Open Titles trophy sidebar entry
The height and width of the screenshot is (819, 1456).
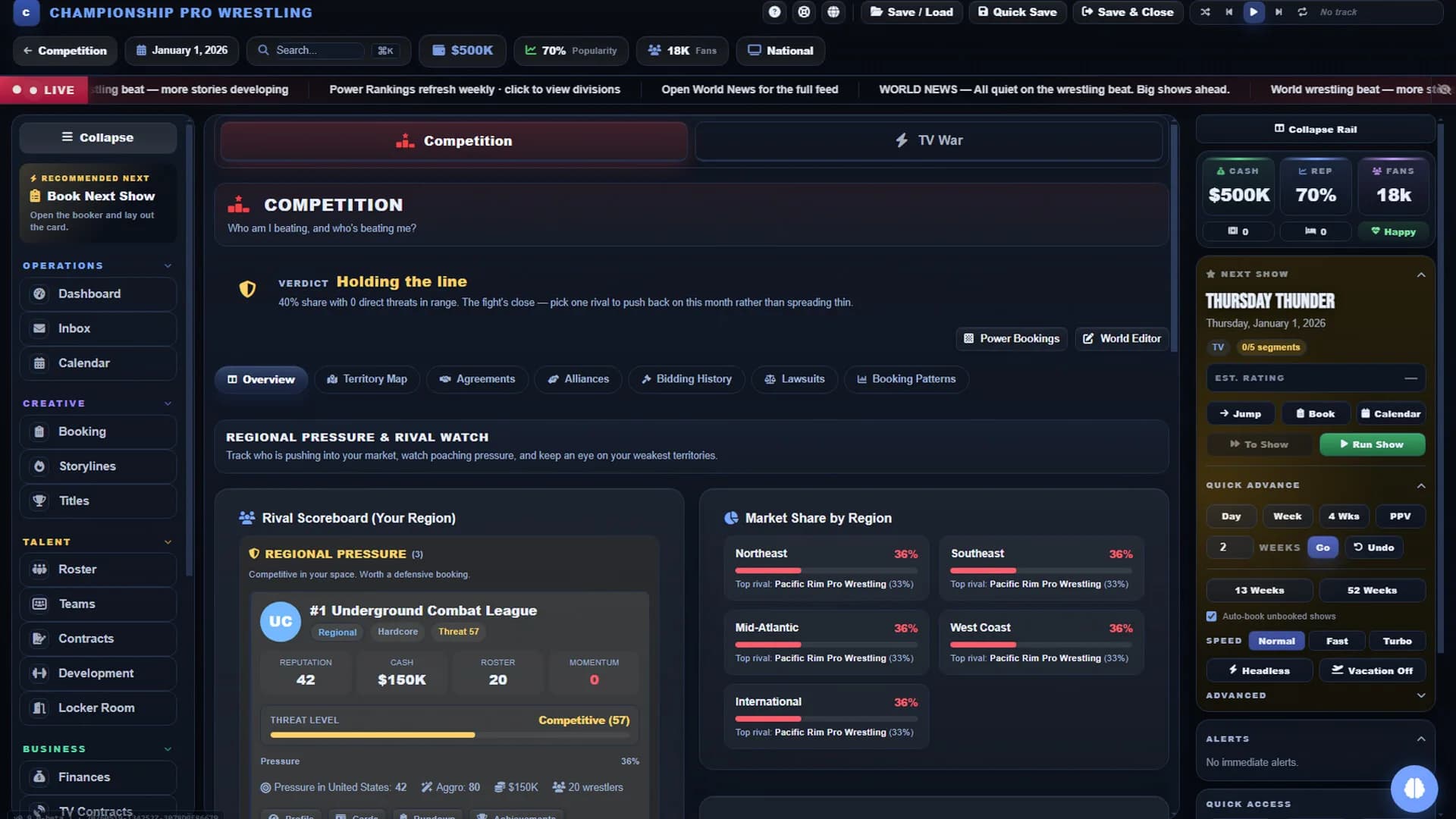98,501
